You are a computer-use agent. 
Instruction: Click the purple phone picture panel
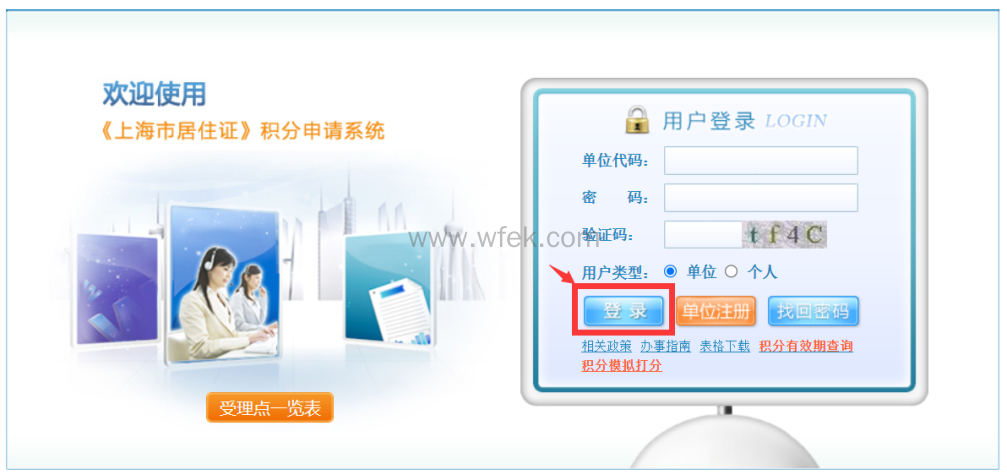coord(117,289)
